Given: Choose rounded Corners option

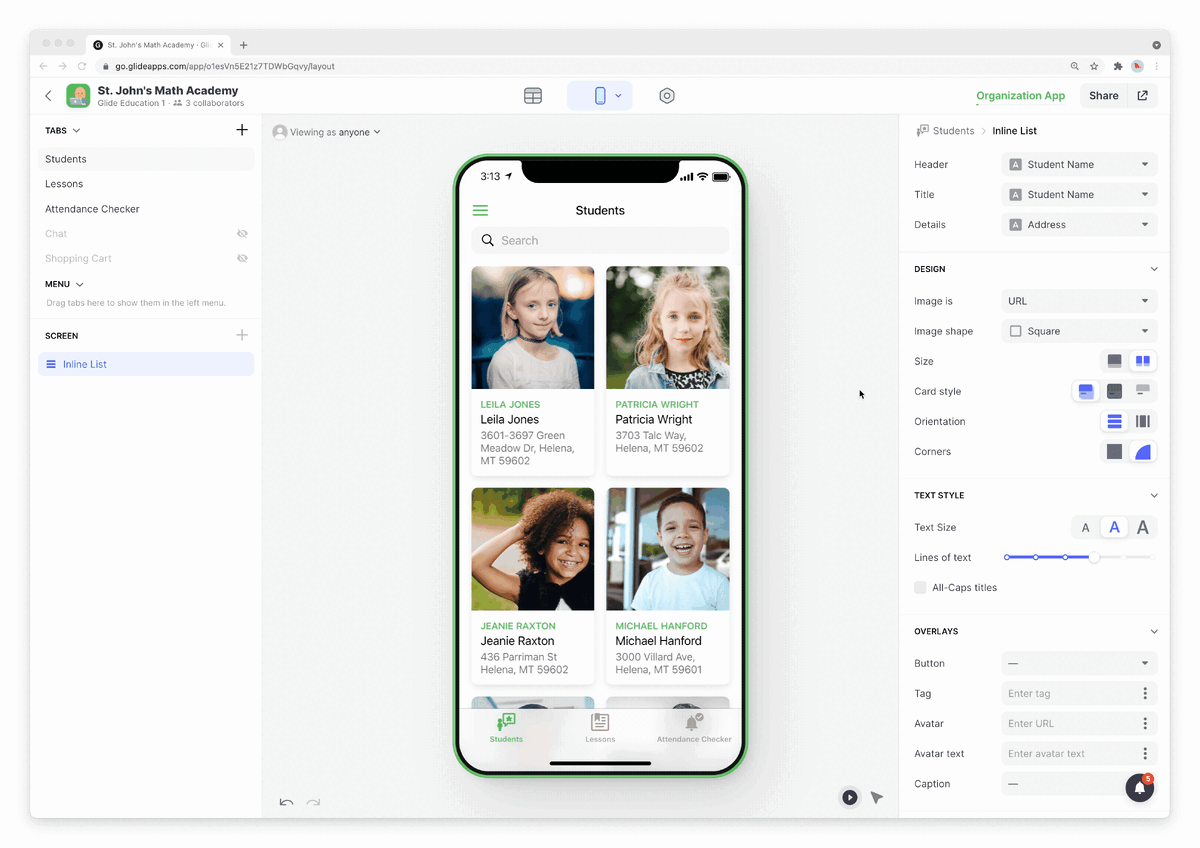Looking at the screenshot, I should point(1143,451).
